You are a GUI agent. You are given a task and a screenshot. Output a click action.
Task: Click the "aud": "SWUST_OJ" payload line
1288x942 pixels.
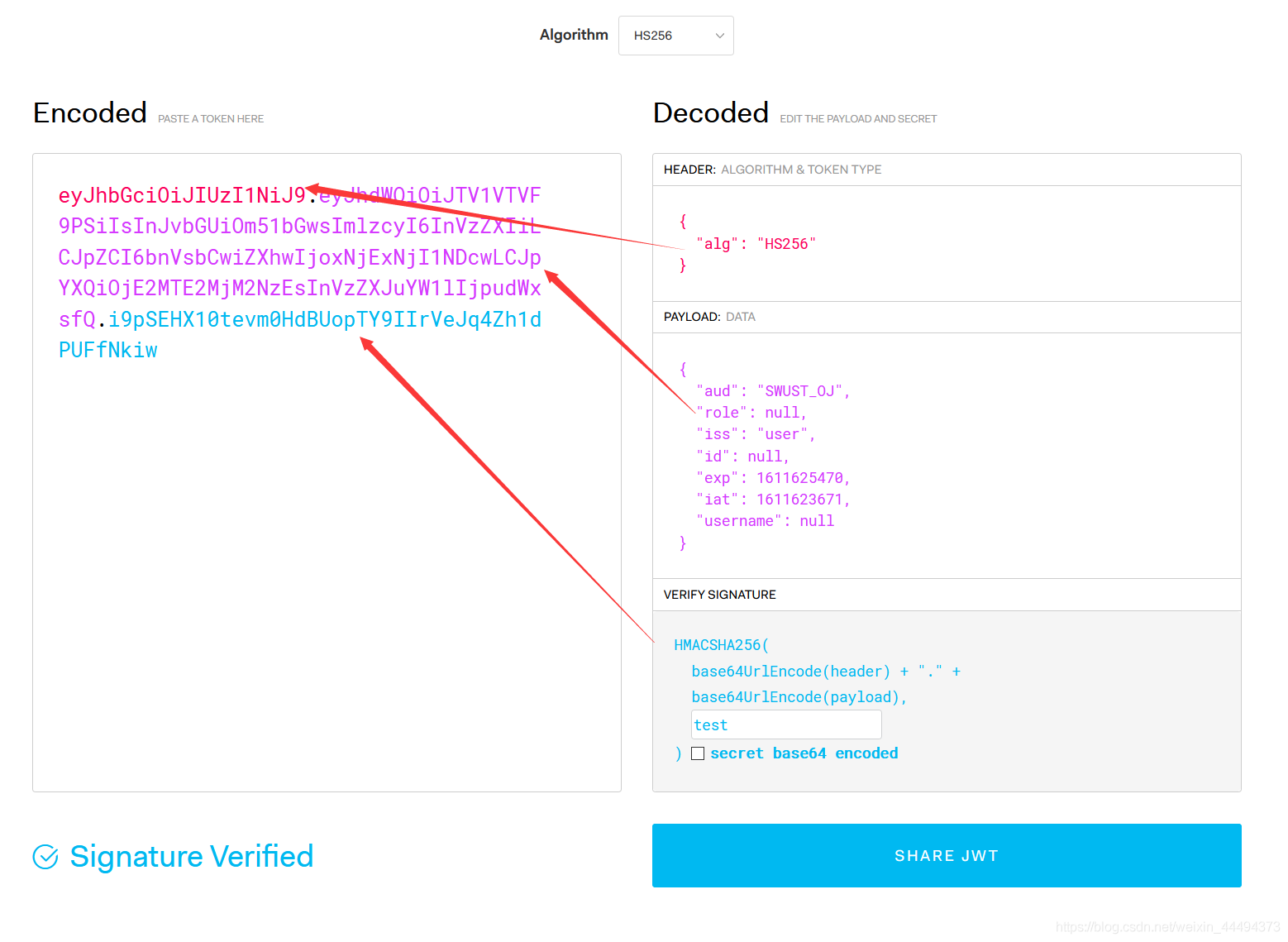click(773, 390)
